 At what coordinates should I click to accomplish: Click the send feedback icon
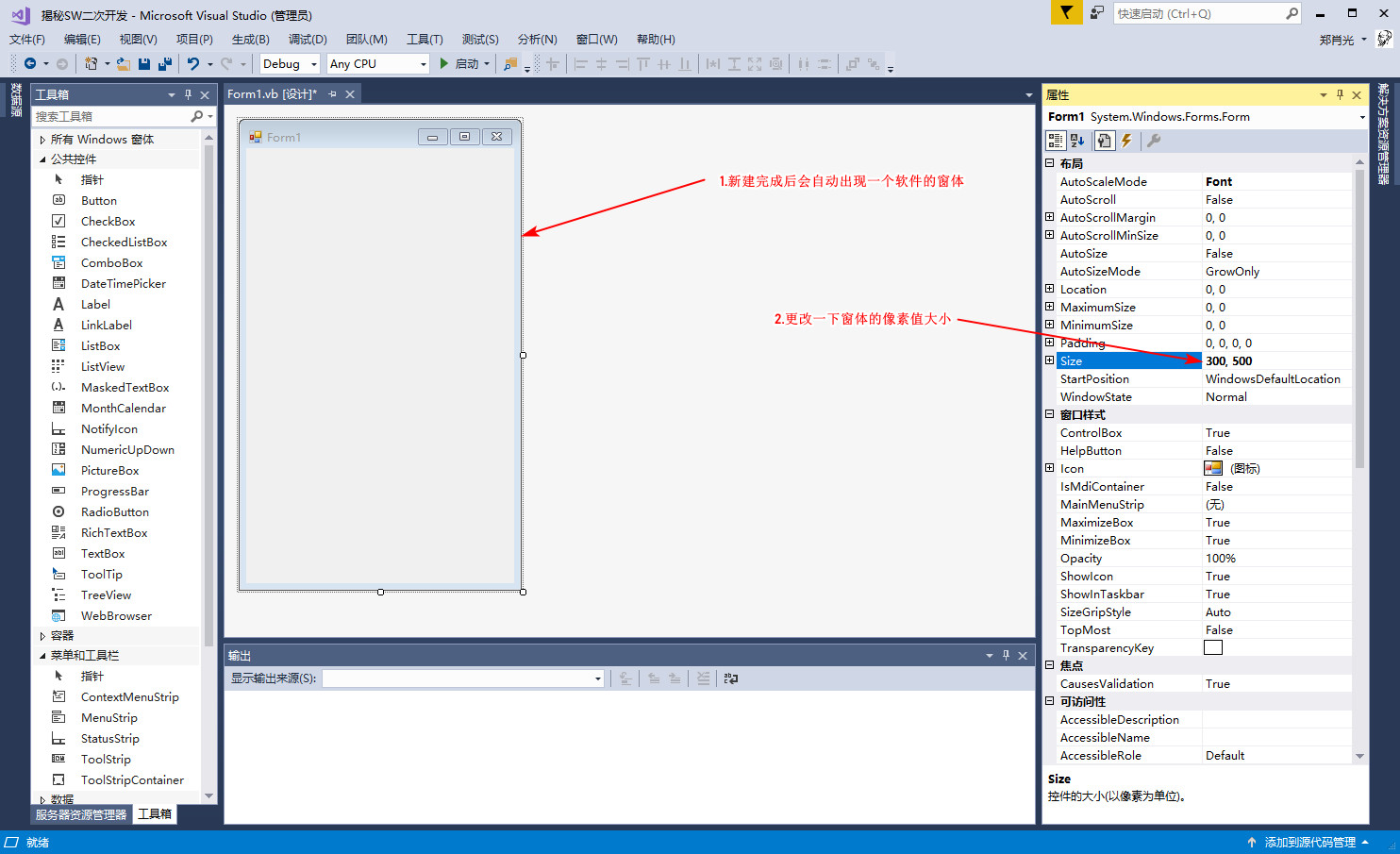pyautogui.click(x=1097, y=12)
